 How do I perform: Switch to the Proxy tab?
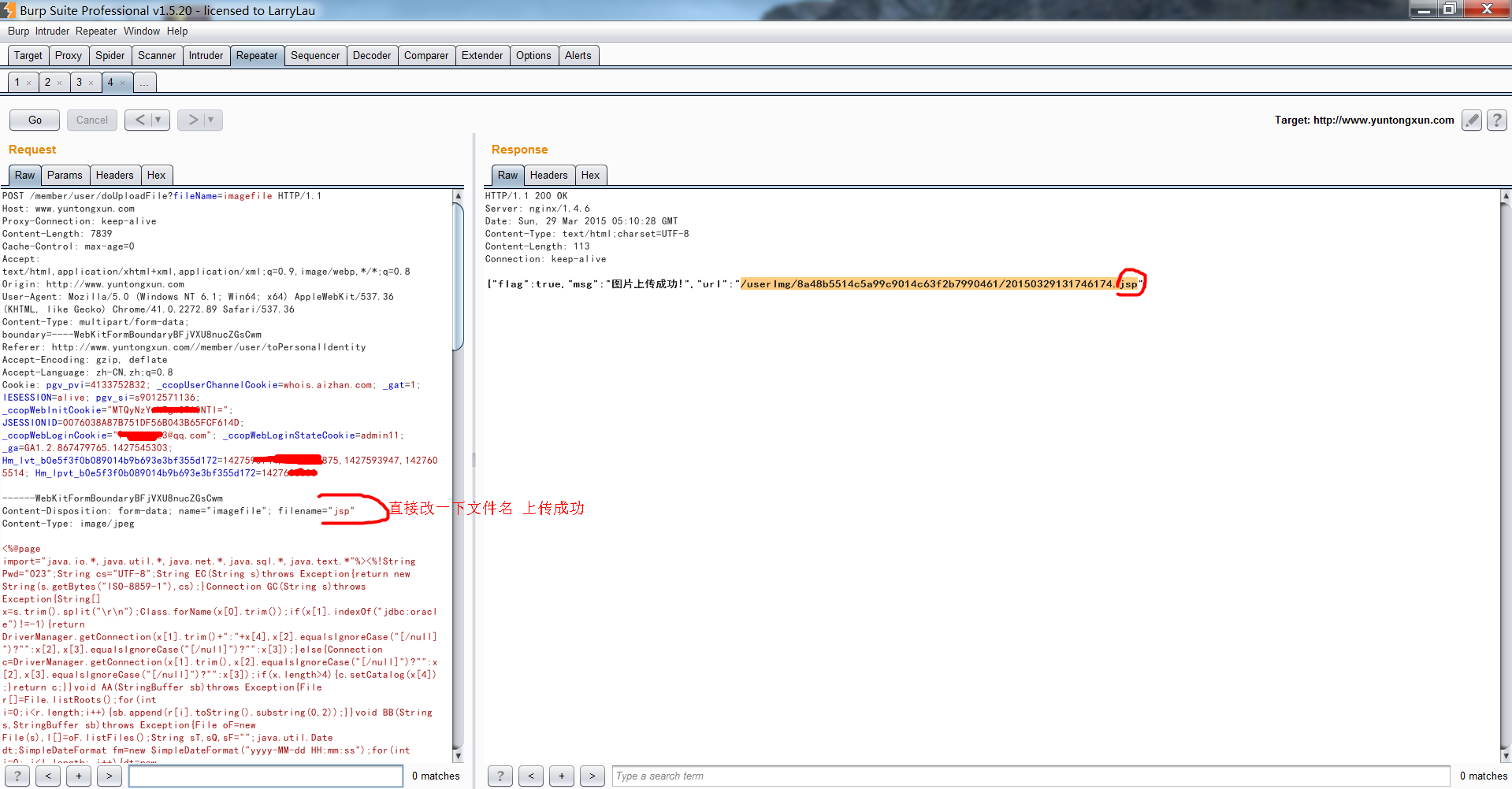(x=69, y=56)
